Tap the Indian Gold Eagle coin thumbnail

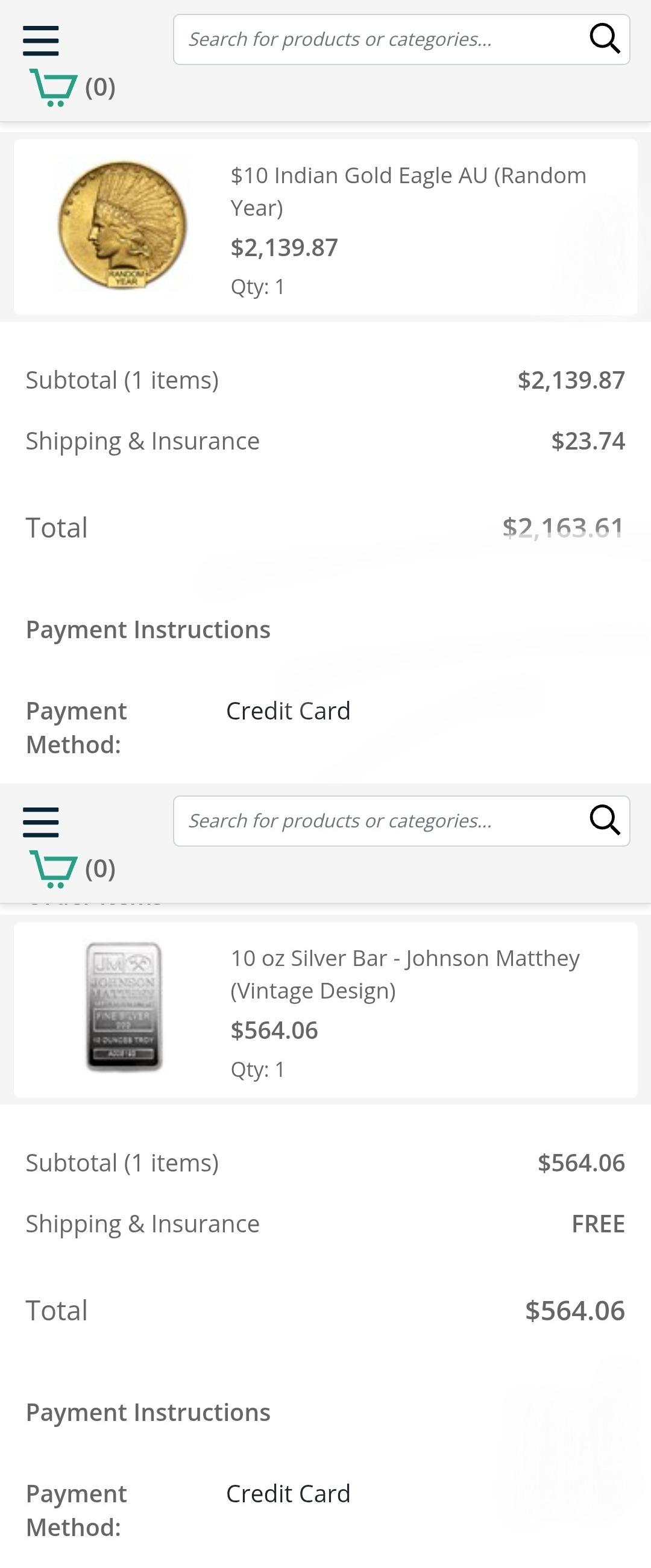point(122,225)
